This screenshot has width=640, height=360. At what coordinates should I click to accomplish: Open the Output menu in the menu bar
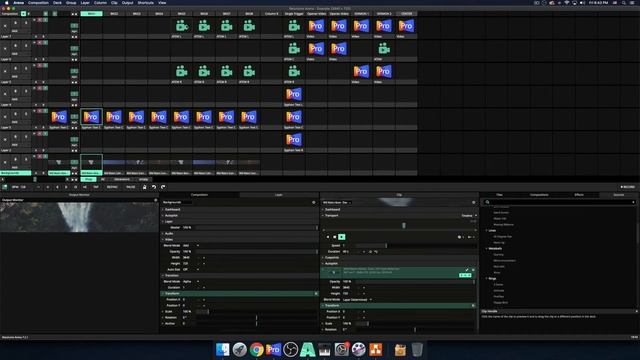pyautogui.click(x=128, y=2)
